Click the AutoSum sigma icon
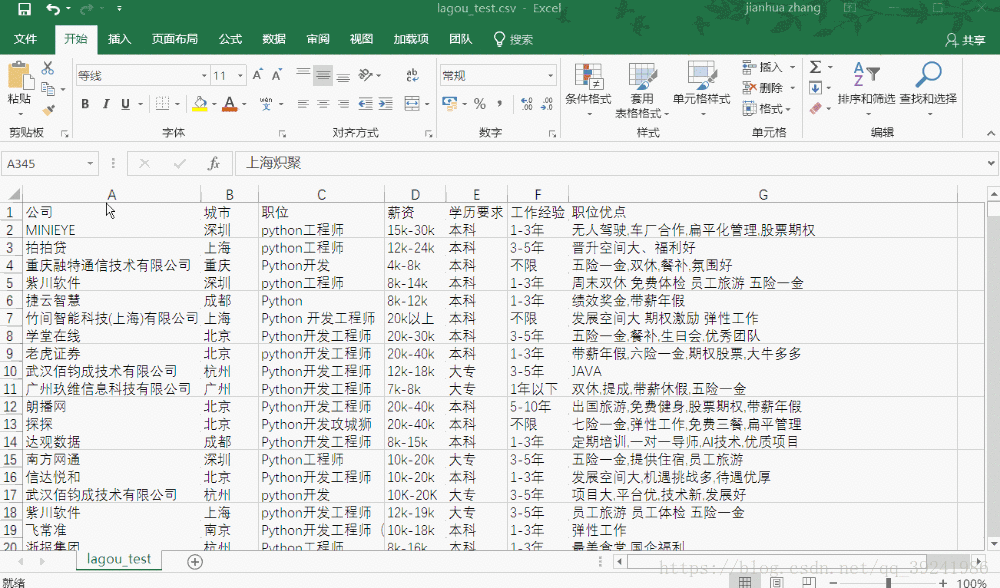 click(815, 67)
